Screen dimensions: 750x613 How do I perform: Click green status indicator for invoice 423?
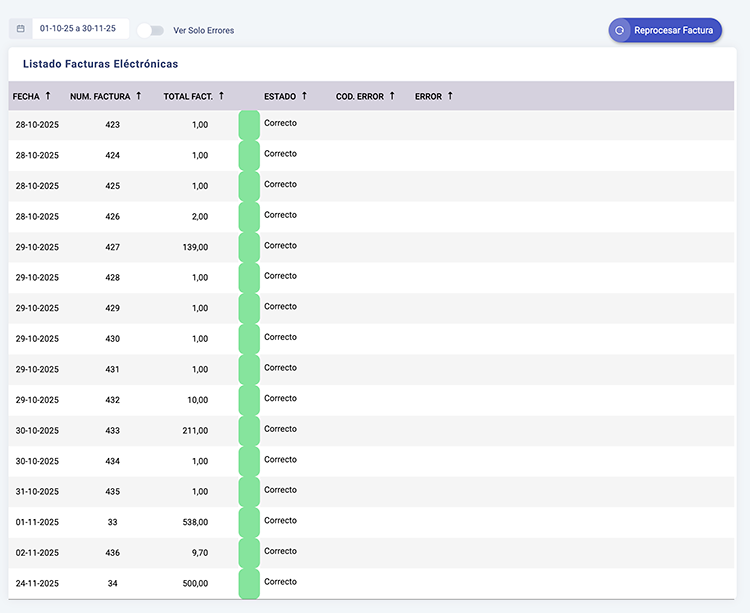coord(249,125)
